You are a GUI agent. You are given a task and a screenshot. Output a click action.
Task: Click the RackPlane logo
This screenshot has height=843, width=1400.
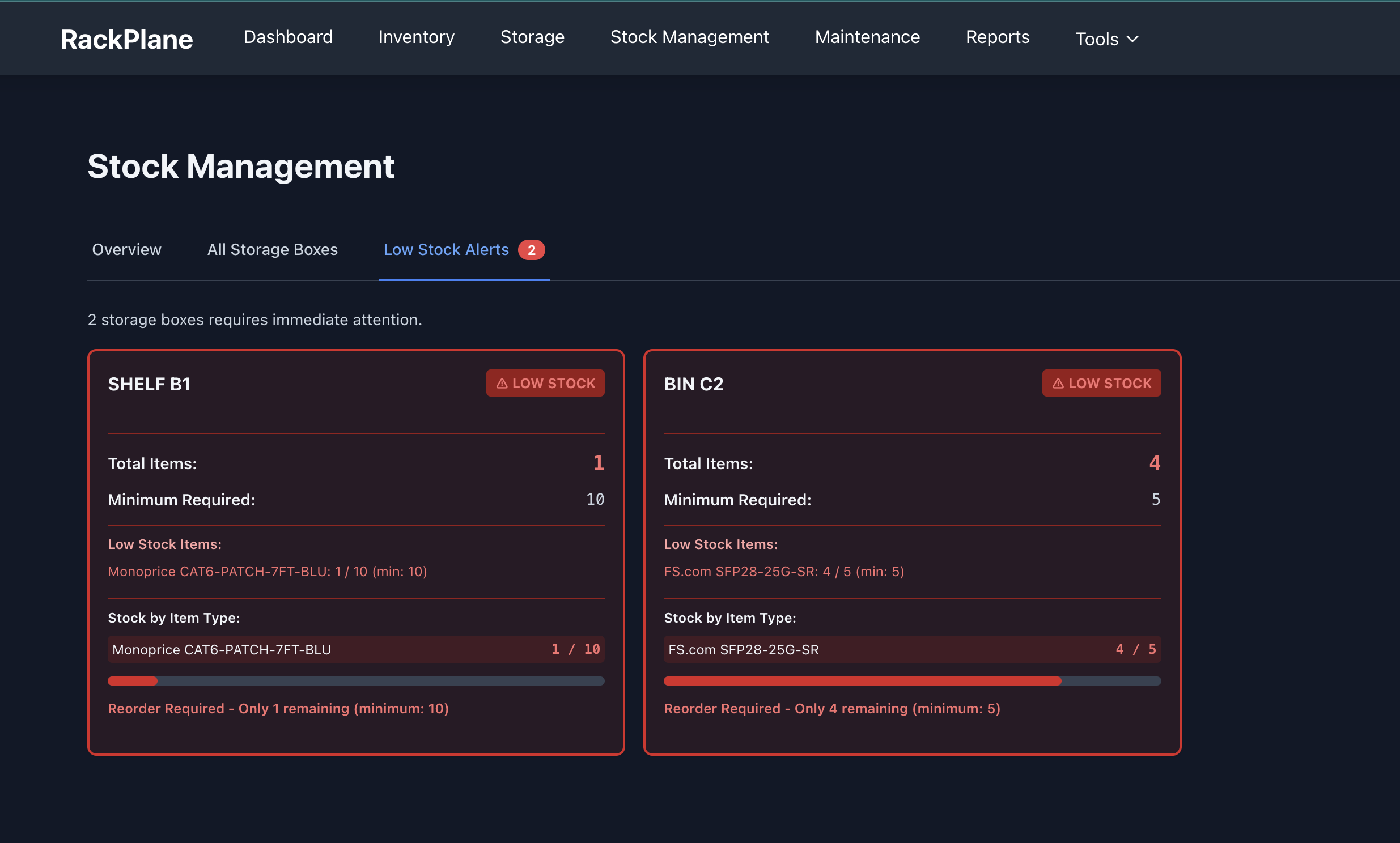126,39
